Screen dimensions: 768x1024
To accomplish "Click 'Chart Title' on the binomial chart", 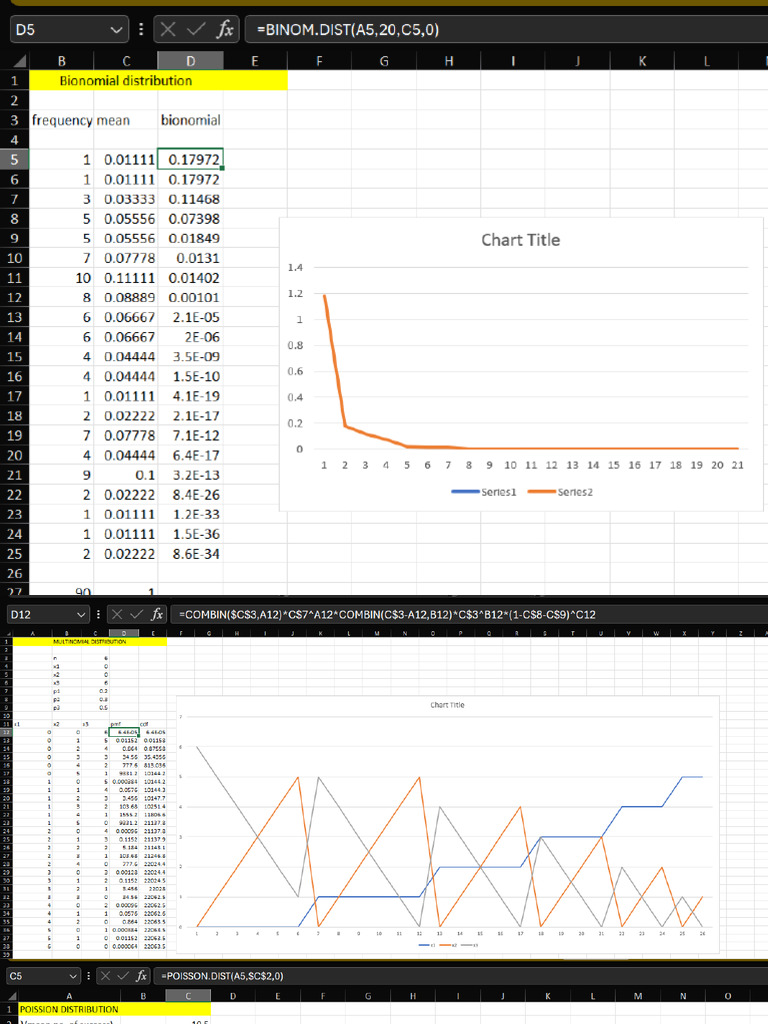I will [520, 240].
